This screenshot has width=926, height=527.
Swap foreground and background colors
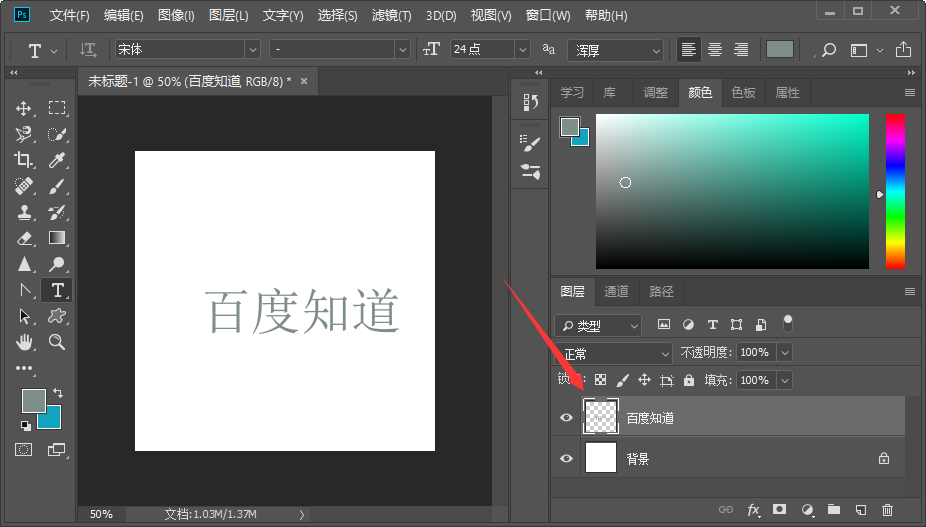58,393
